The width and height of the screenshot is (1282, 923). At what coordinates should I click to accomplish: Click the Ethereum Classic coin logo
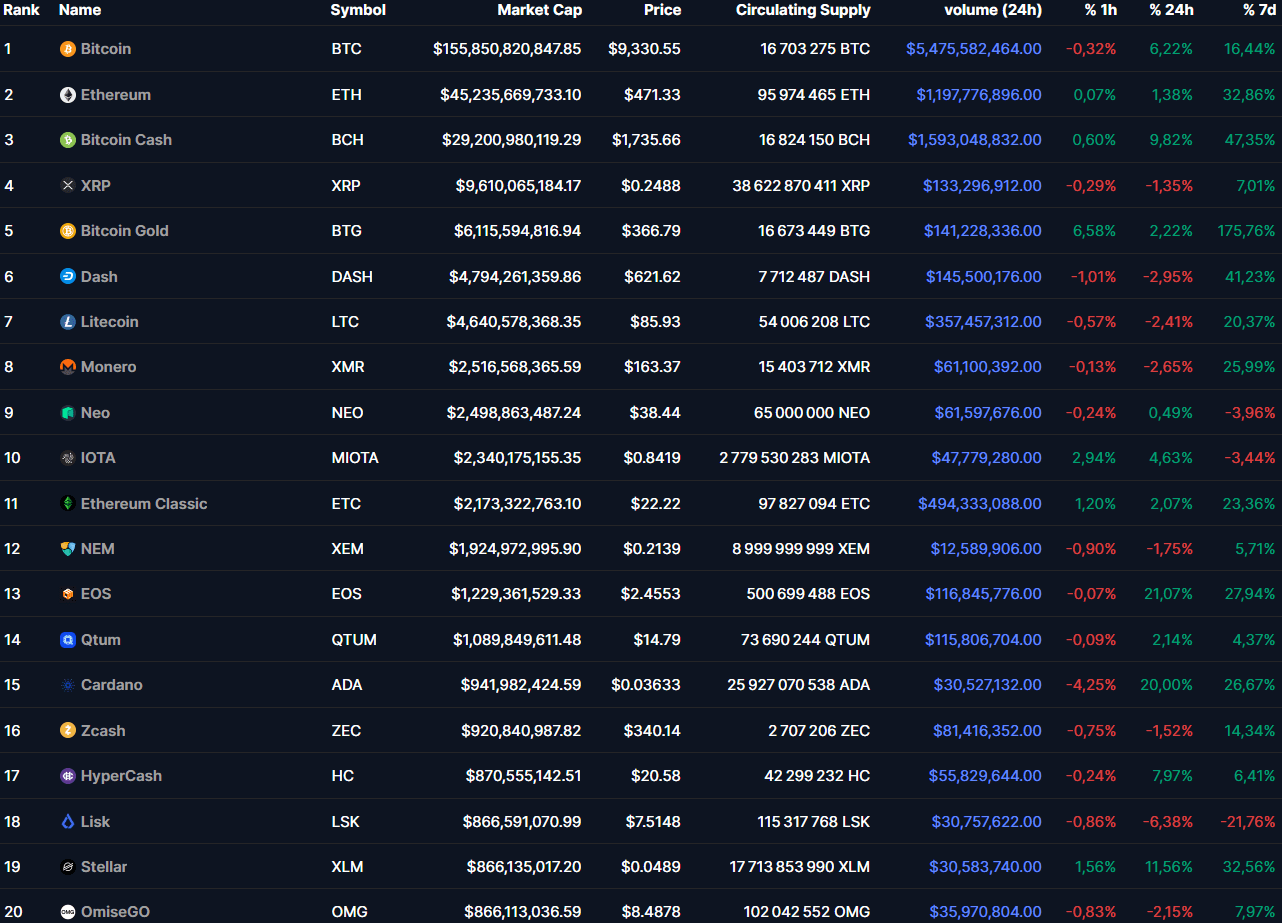(x=68, y=504)
